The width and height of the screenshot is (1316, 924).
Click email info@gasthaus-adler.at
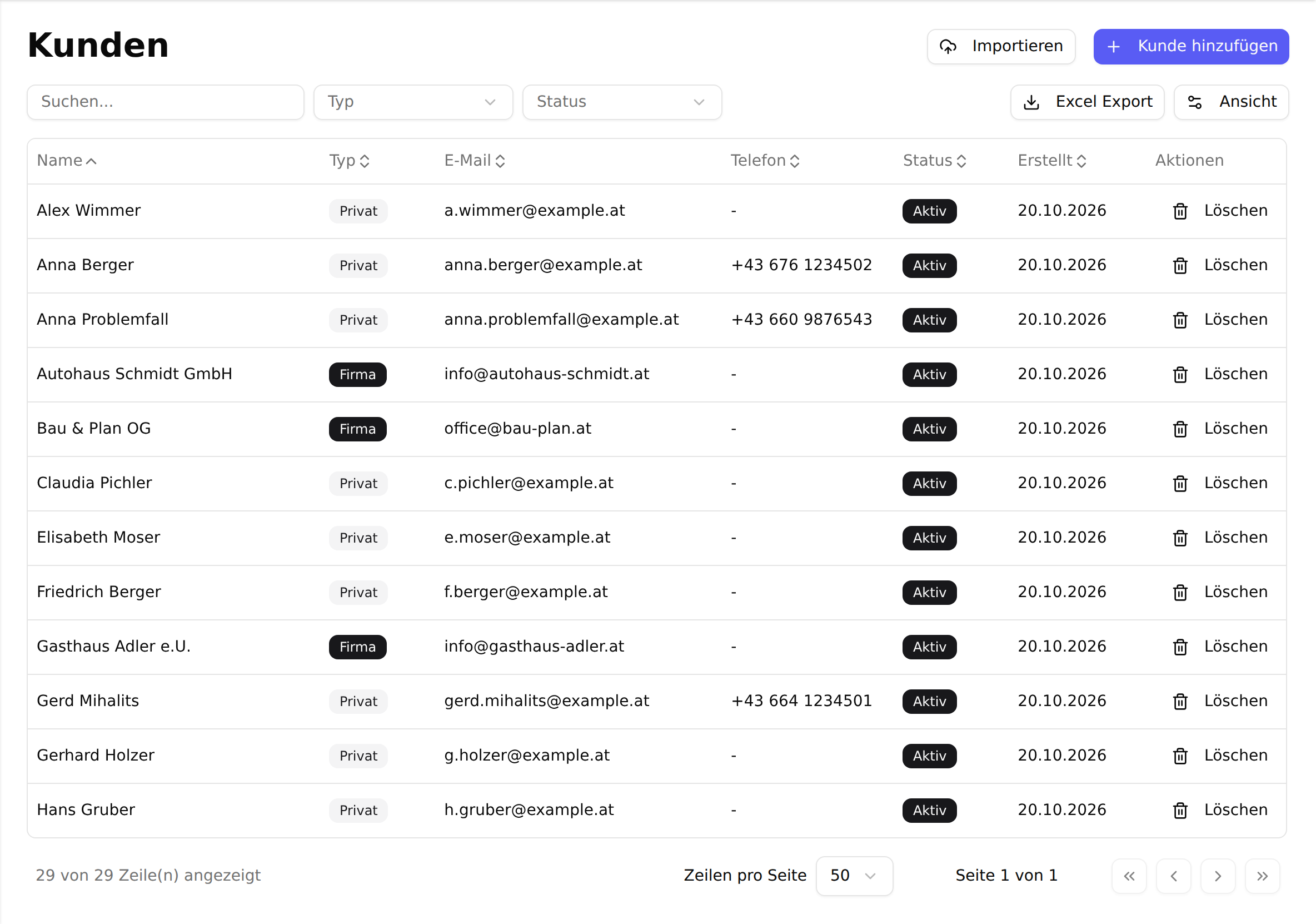pyautogui.click(x=534, y=647)
